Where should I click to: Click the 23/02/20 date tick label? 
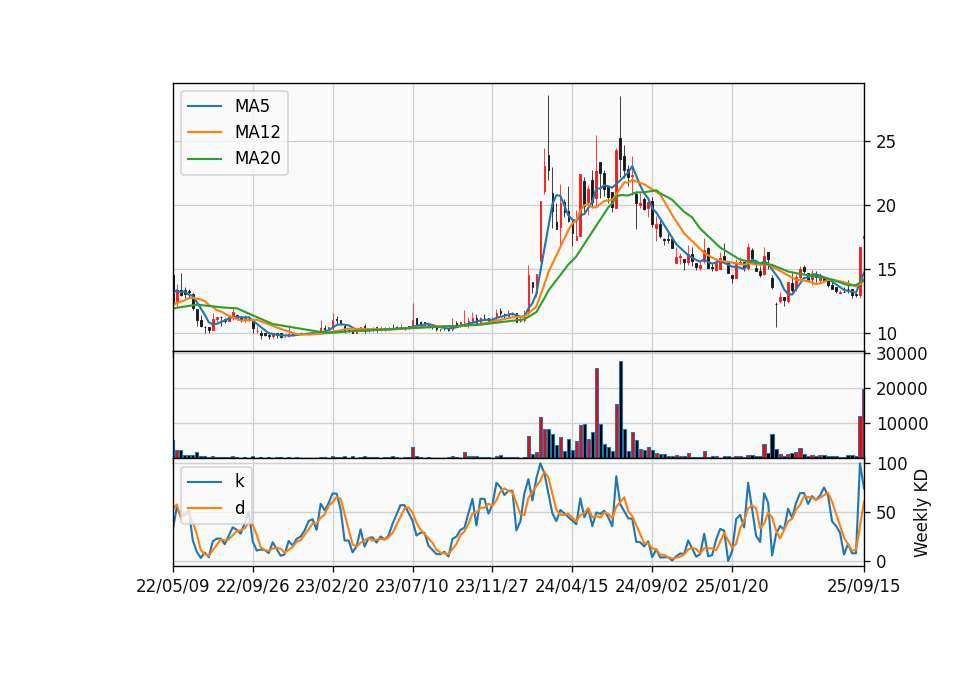[x=332, y=586]
